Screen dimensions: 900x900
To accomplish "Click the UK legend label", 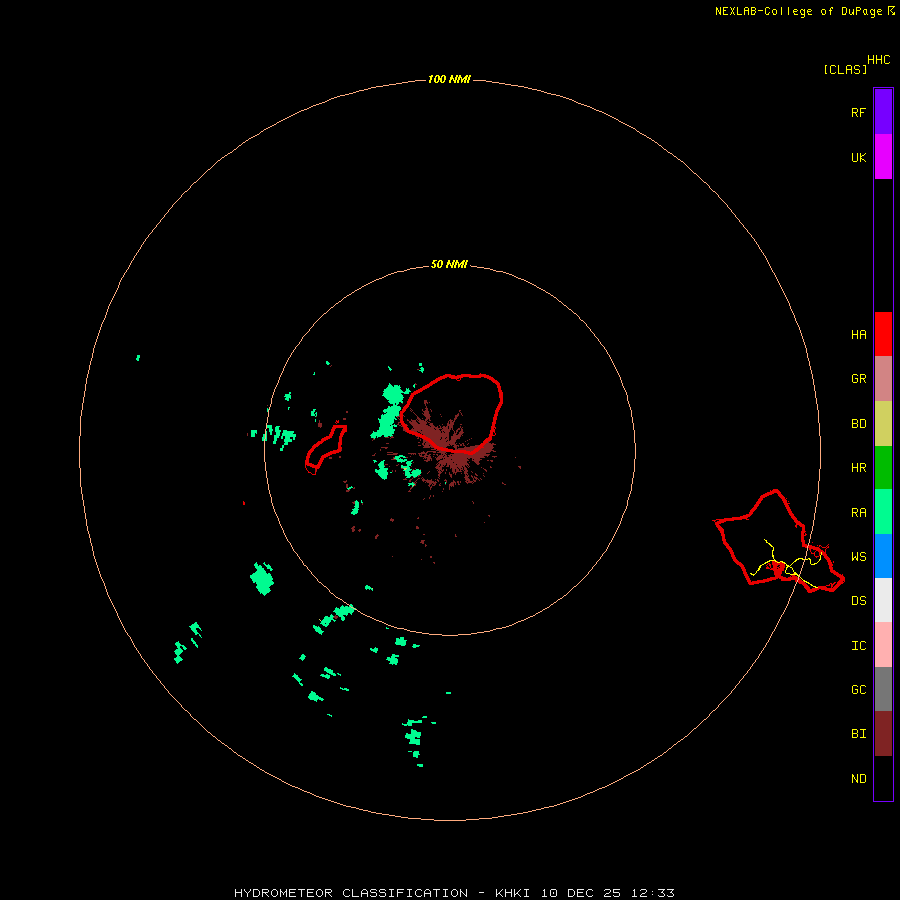I will [x=859, y=157].
